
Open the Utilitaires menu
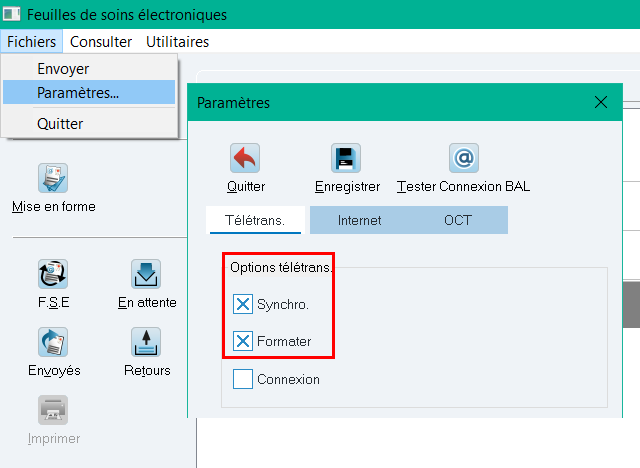point(178,42)
